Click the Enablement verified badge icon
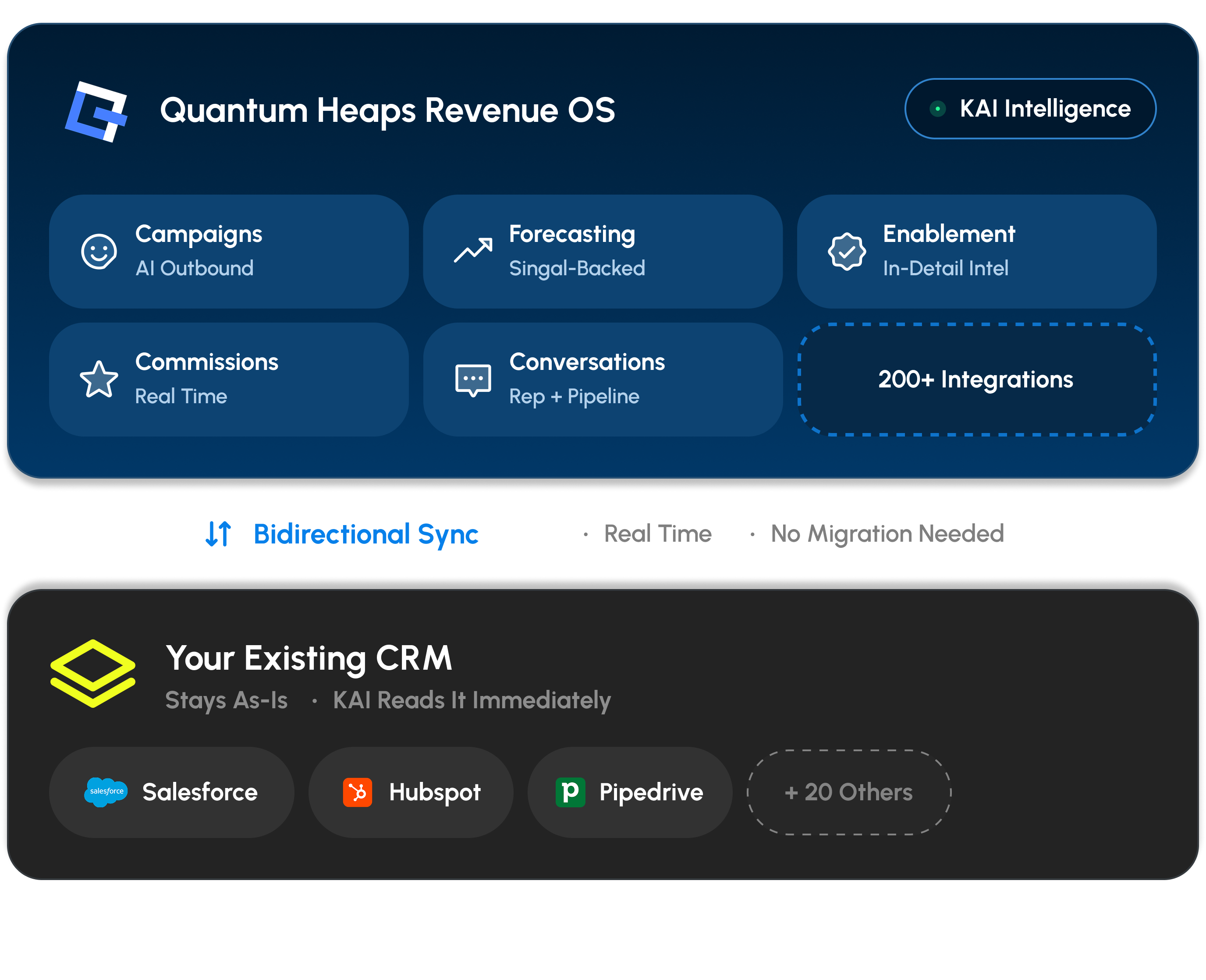Viewport: 1206px width, 980px height. coord(847,251)
